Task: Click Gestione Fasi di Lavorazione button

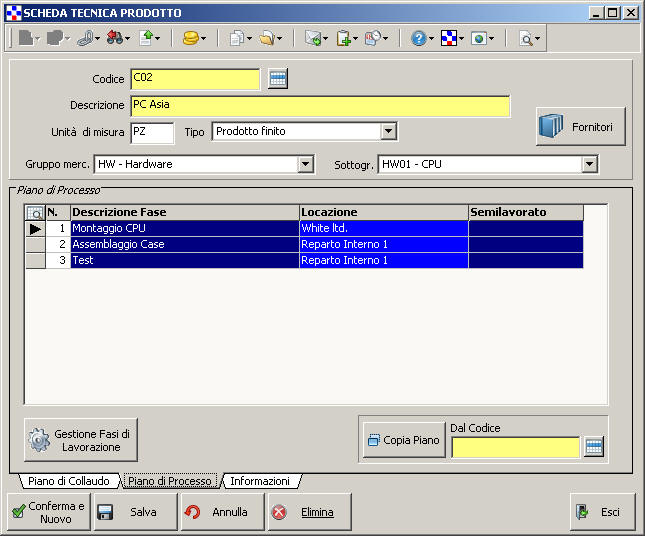Action: point(80,439)
